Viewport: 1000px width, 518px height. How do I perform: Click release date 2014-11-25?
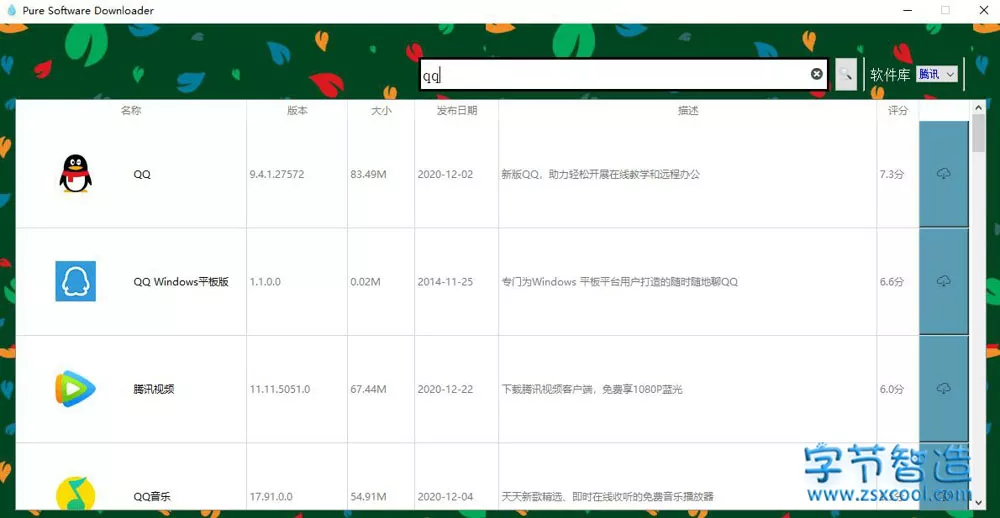tap(445, 281)
